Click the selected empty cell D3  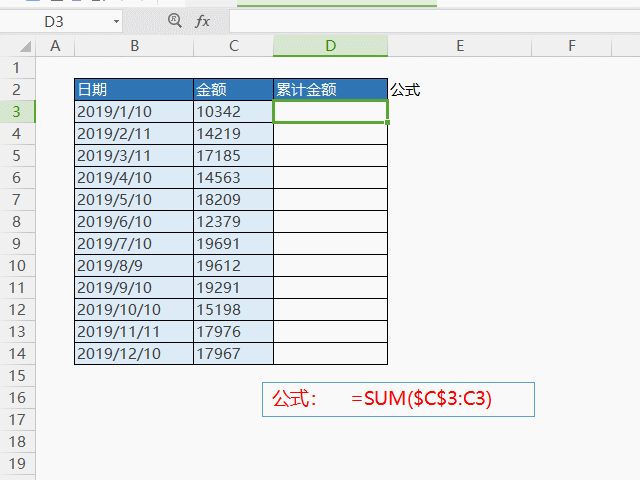click(x=330, y=111)
